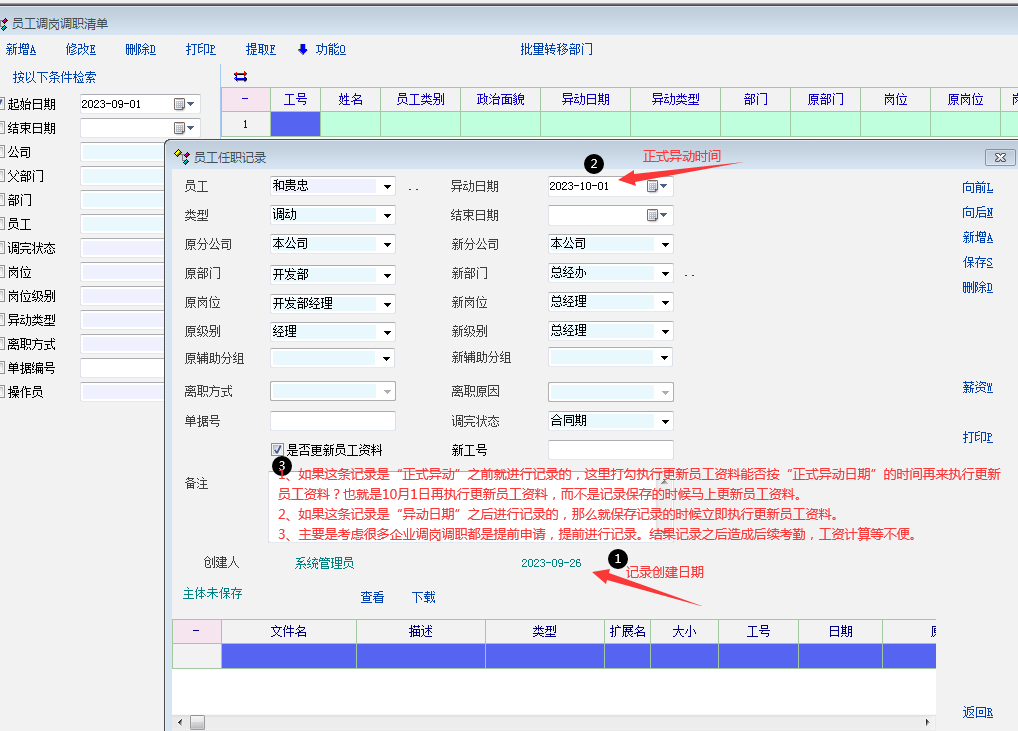The image size is (1018, 731).
Task: Click 修改E in the main toolbar
Action: (80, 50)
